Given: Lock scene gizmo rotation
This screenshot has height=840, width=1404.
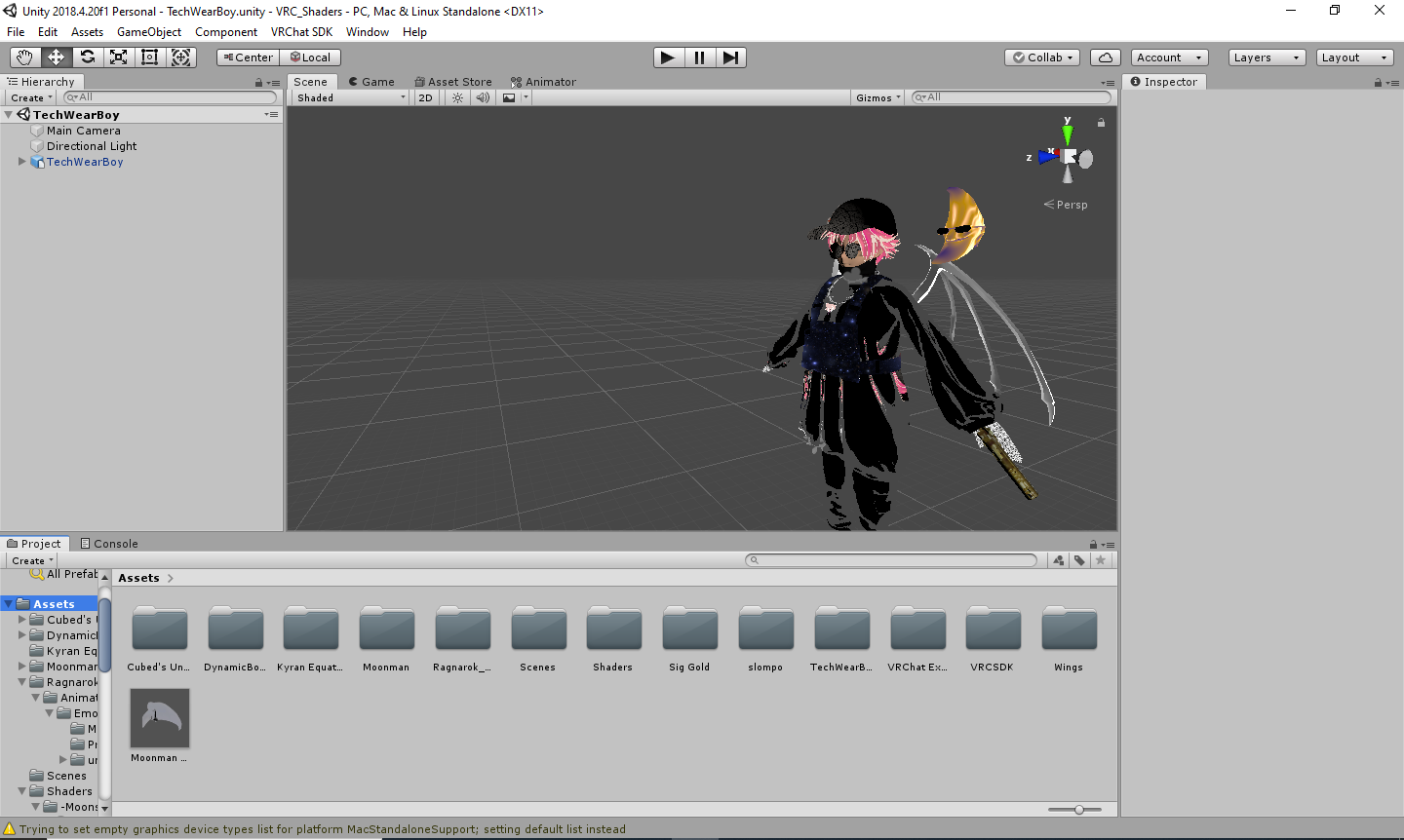Looking at the screenshot, I should 1101,123.
